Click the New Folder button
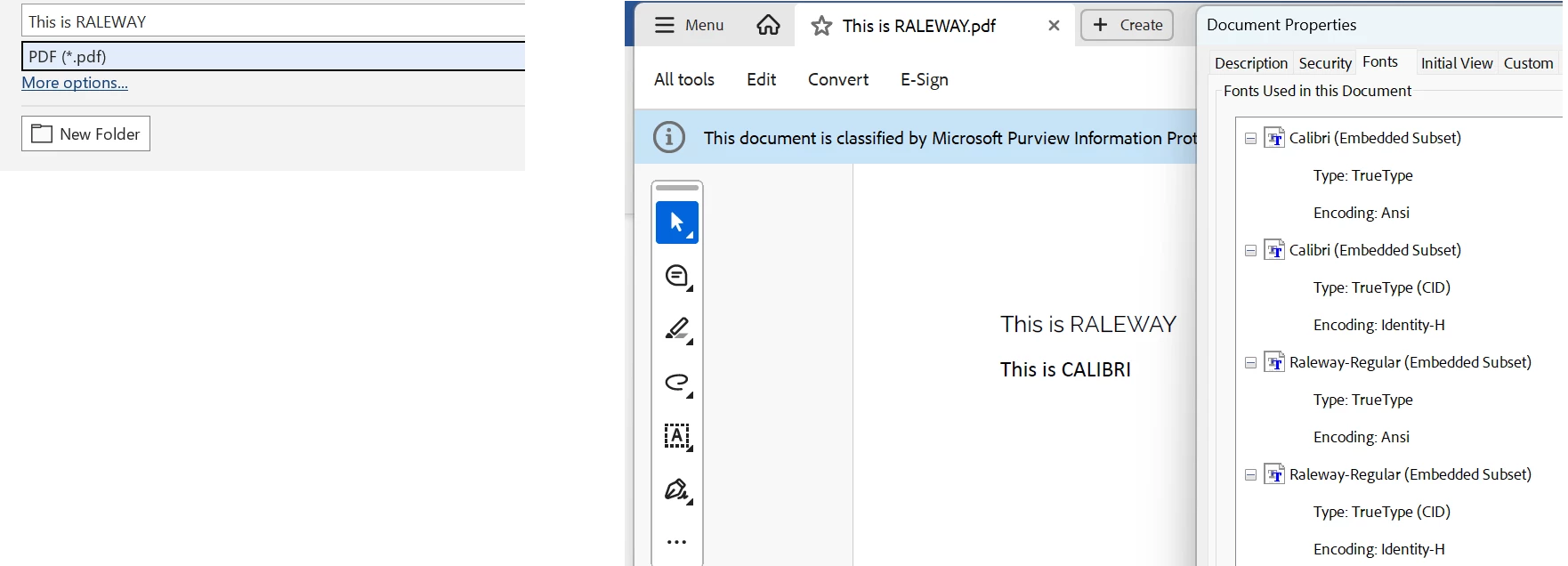 pyautogui.click(x=85, y=133)
